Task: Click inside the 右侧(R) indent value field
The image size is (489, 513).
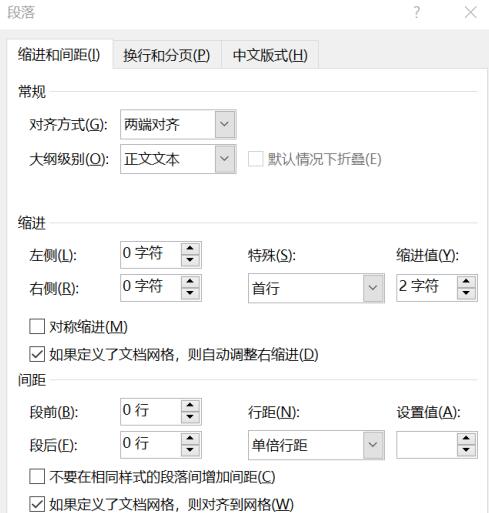Action: pyautogui.click(x=151, y=288)
